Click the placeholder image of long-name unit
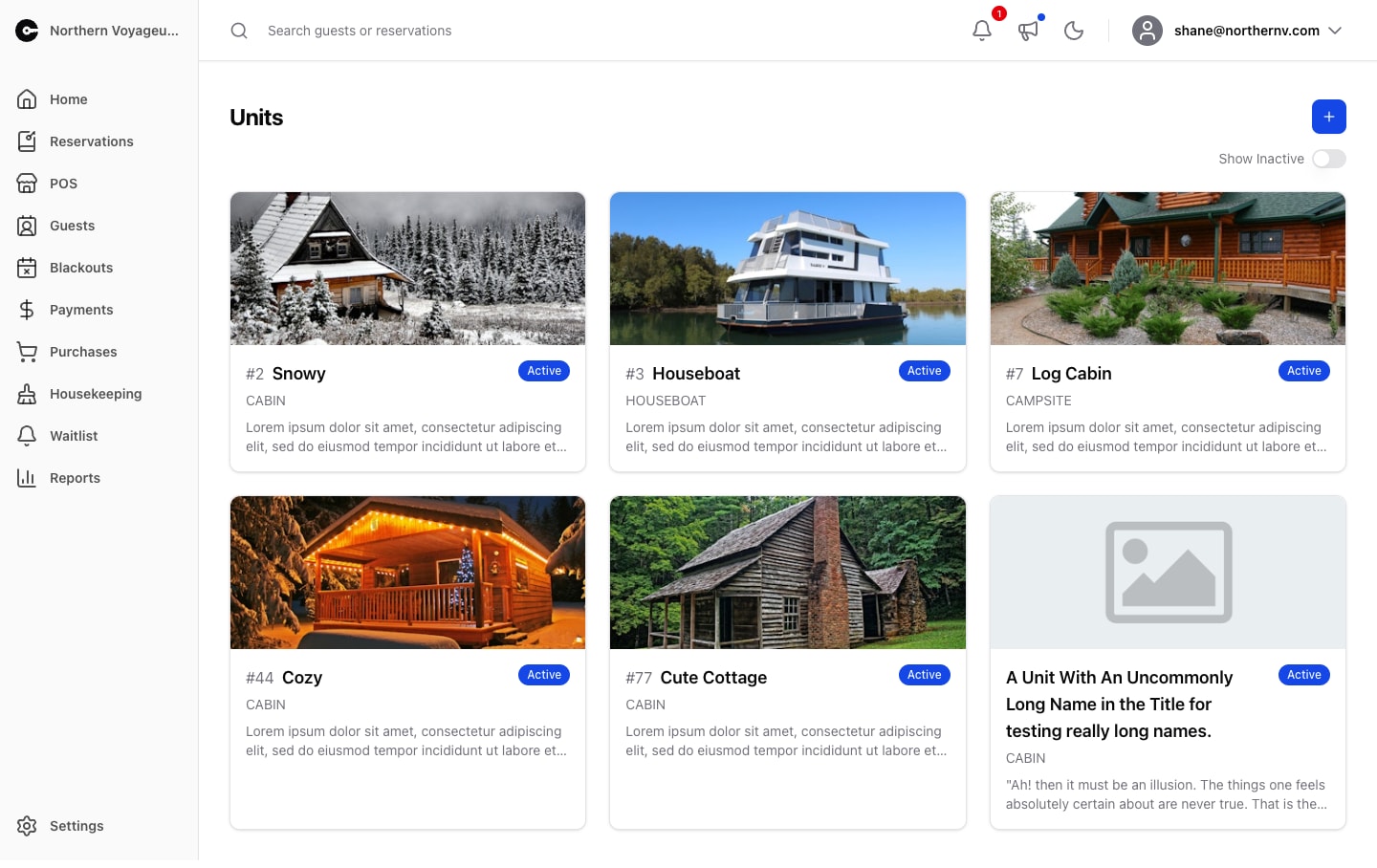 (1168, 573)
